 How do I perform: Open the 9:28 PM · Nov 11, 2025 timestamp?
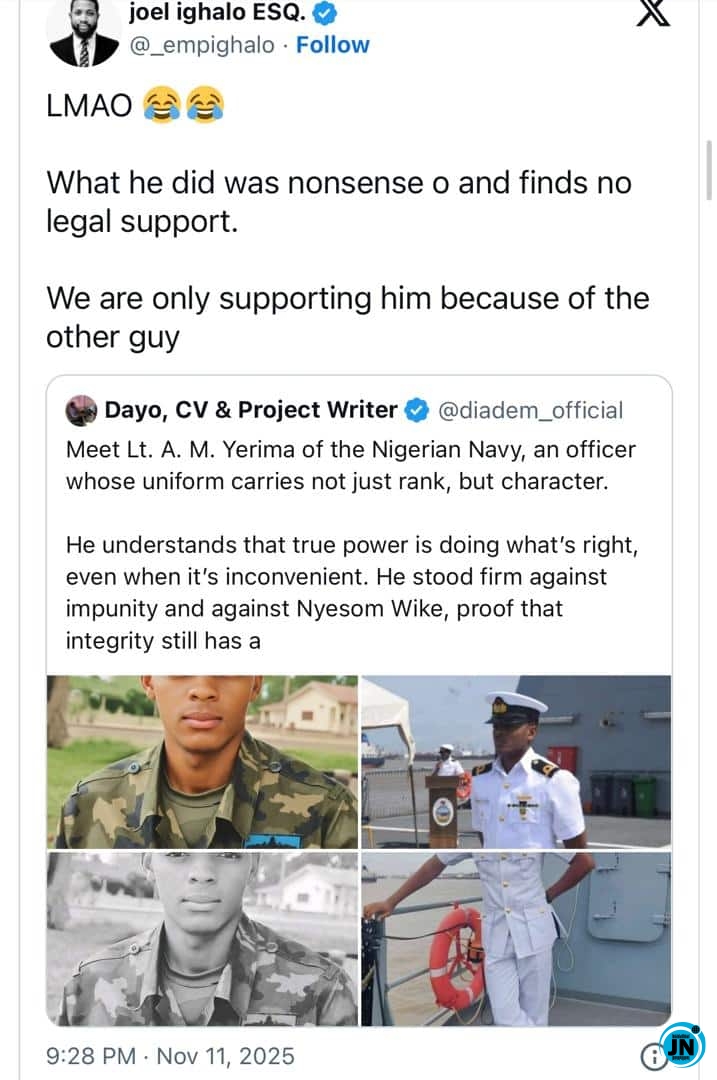point(171,1055)
